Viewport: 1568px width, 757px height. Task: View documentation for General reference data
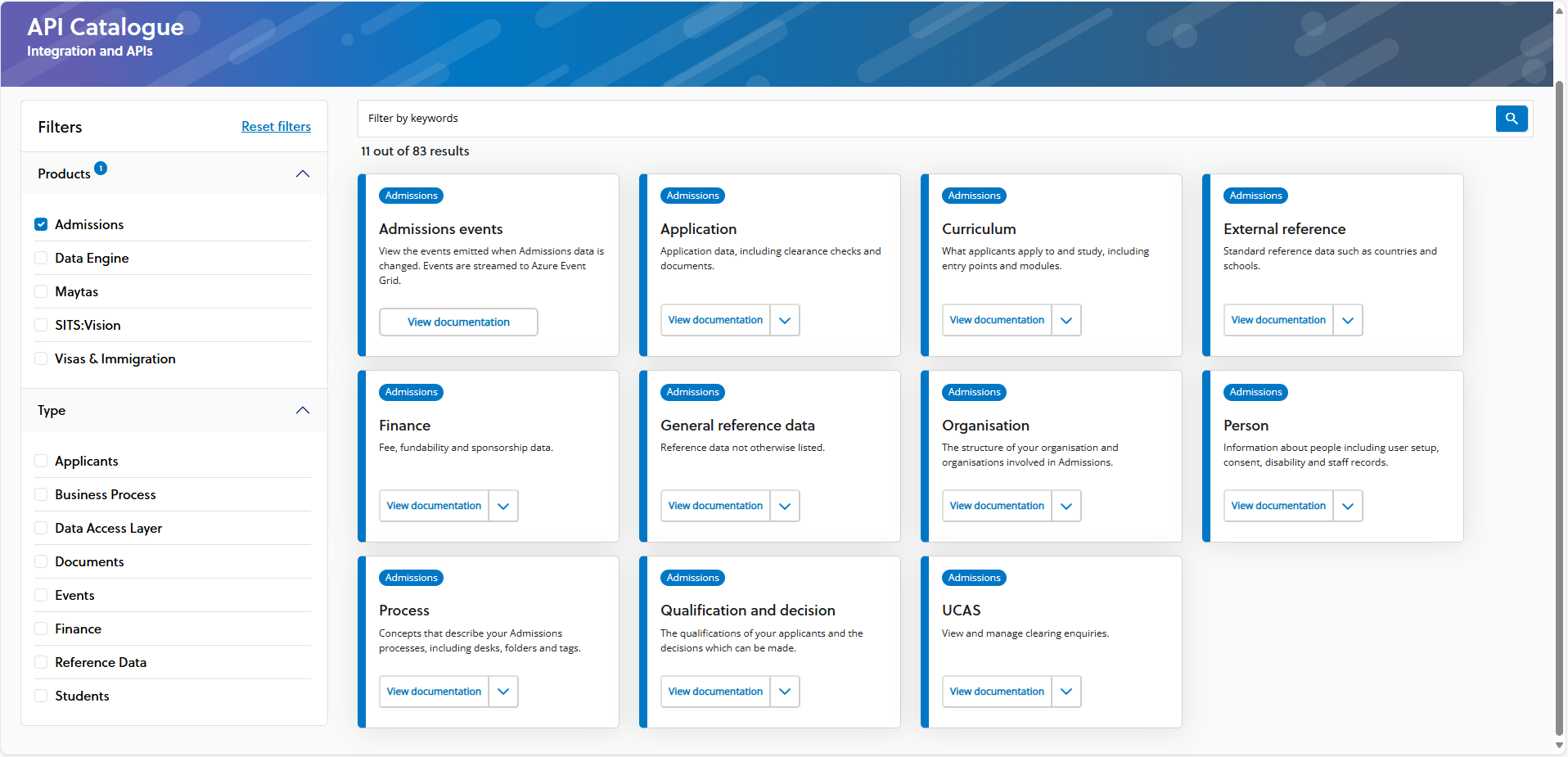click(x=715, y=506)
